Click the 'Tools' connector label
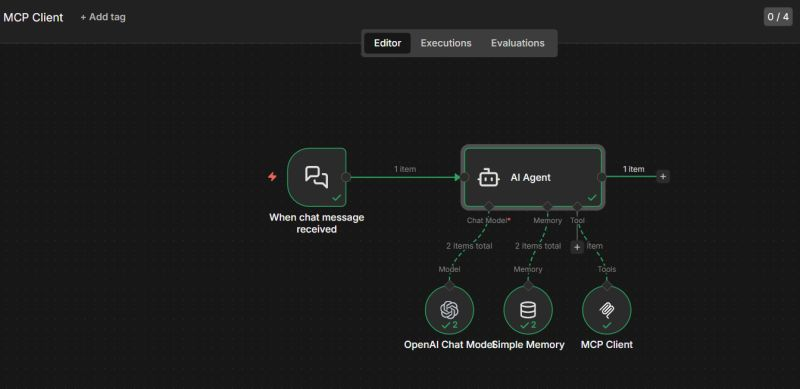Viewport: 800px width, 389px height. click(607, 269)
